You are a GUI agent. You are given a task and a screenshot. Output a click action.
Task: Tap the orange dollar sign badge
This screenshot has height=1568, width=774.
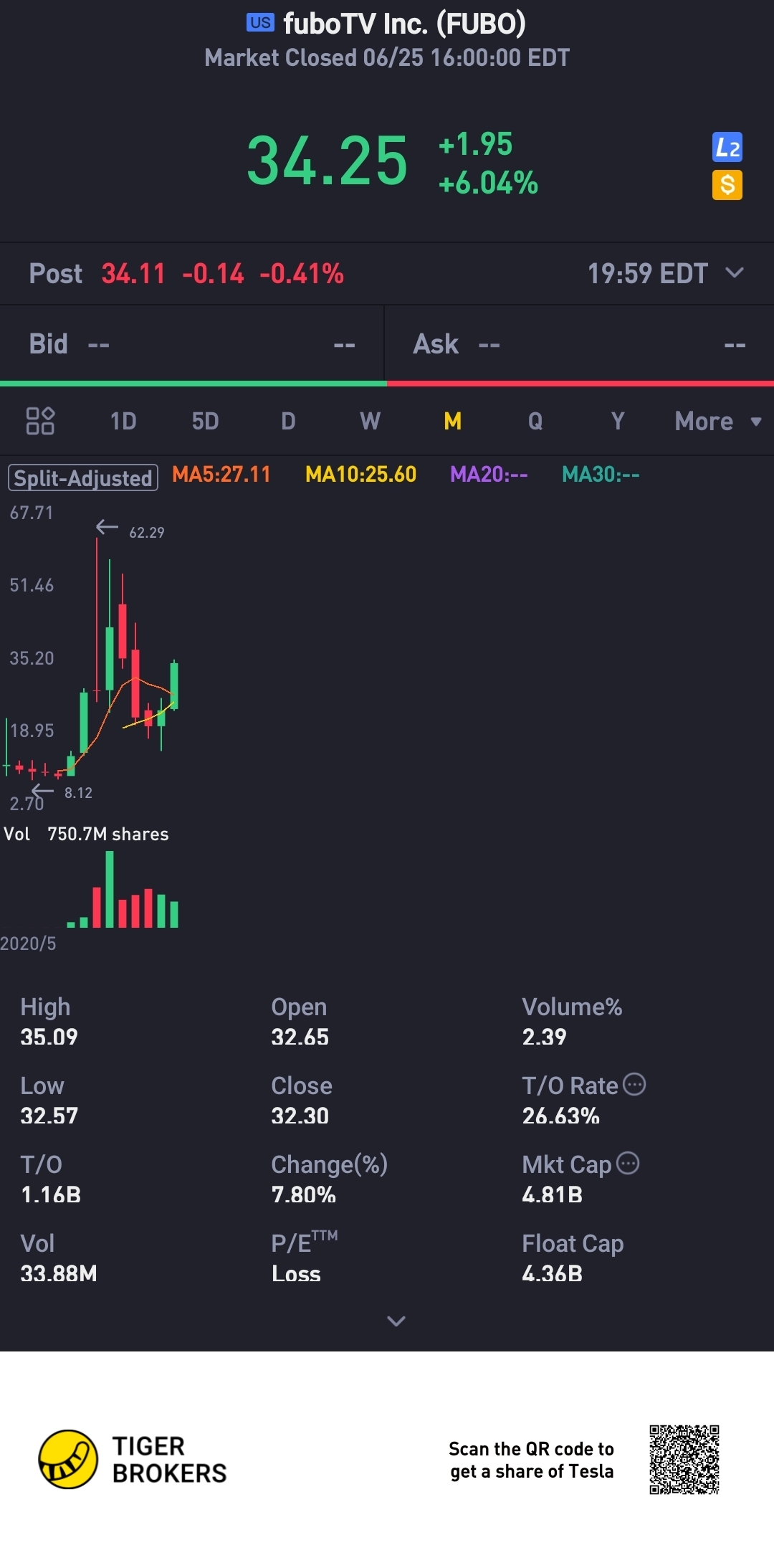(727, 185)
